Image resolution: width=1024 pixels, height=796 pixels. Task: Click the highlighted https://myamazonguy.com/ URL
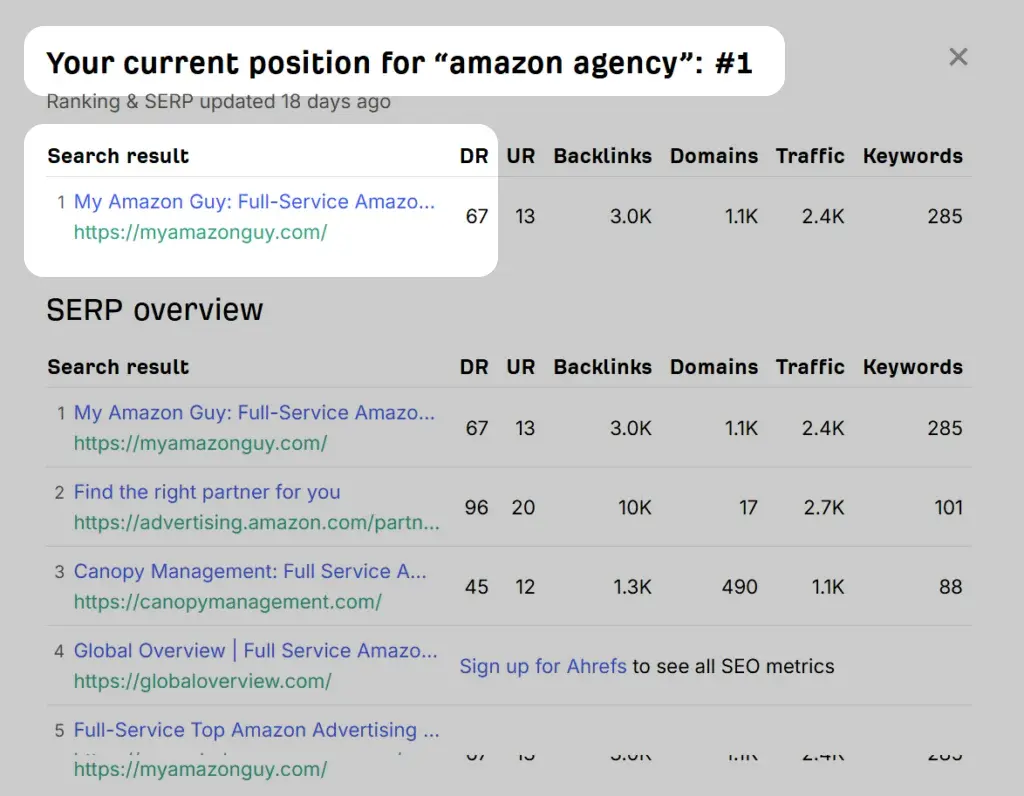(x=200, y=233)
